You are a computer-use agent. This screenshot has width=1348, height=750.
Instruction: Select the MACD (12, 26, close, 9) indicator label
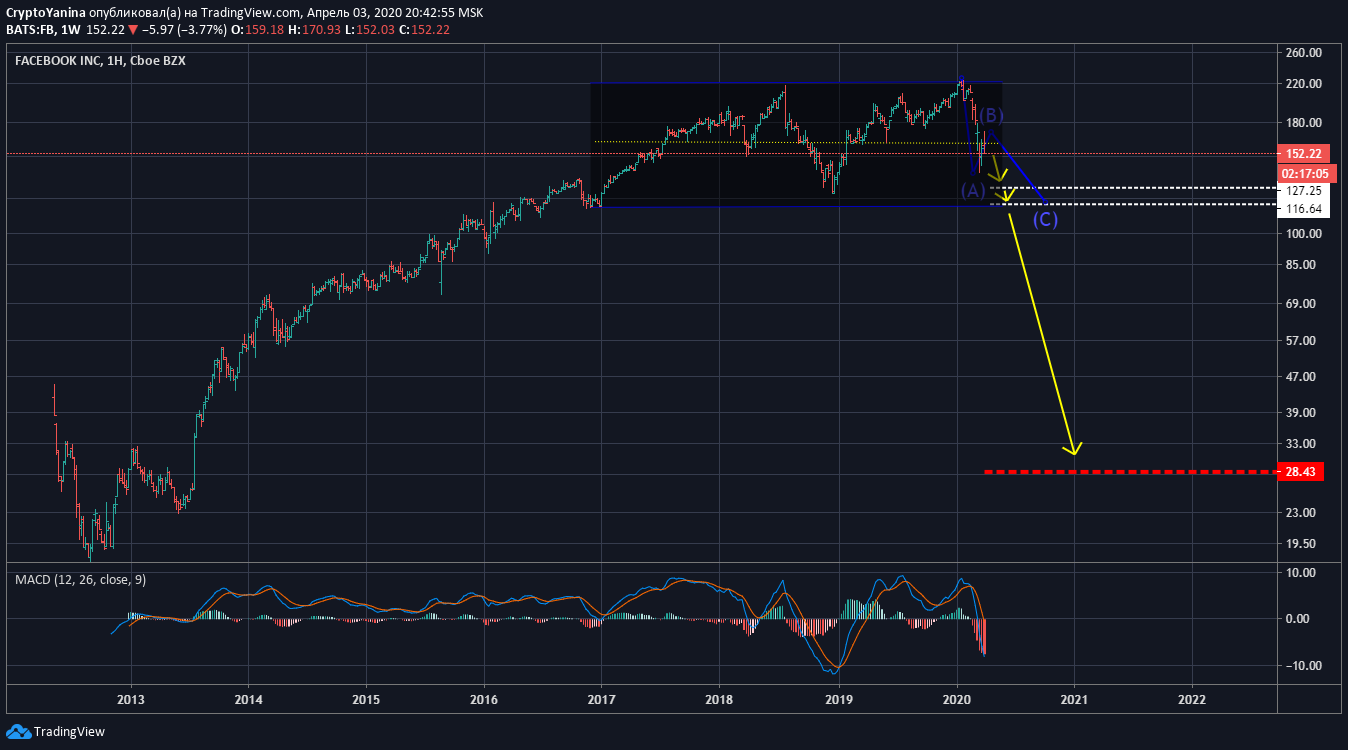tap(80, 580)
